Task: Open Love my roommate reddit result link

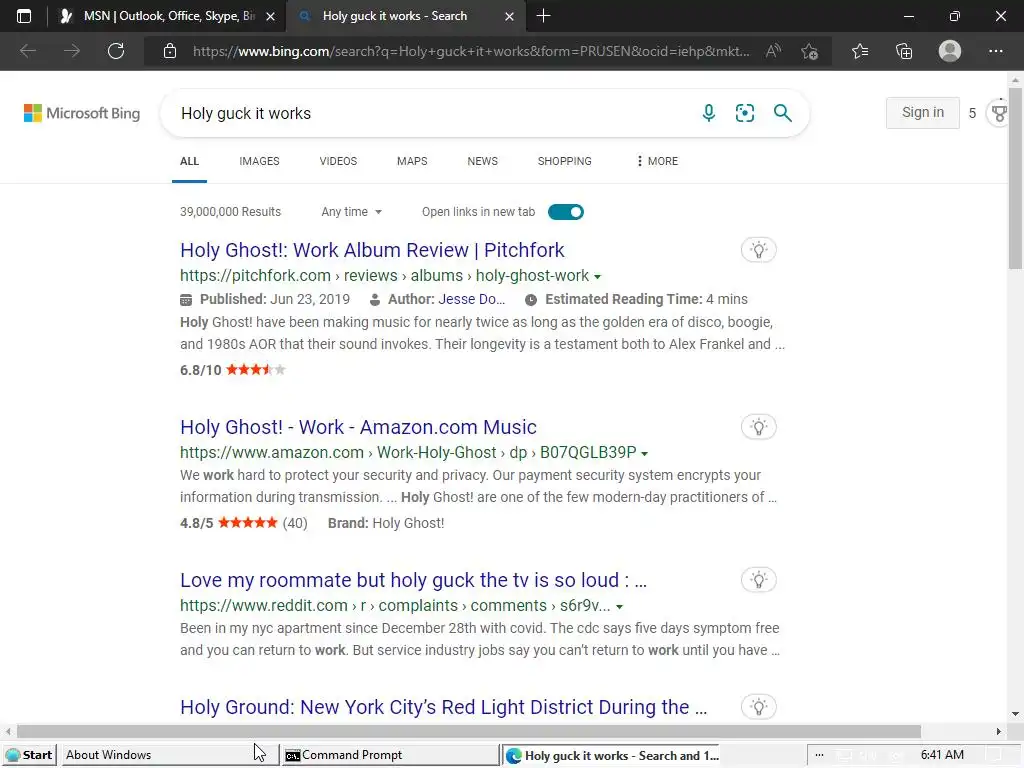Action: point(413,580)
